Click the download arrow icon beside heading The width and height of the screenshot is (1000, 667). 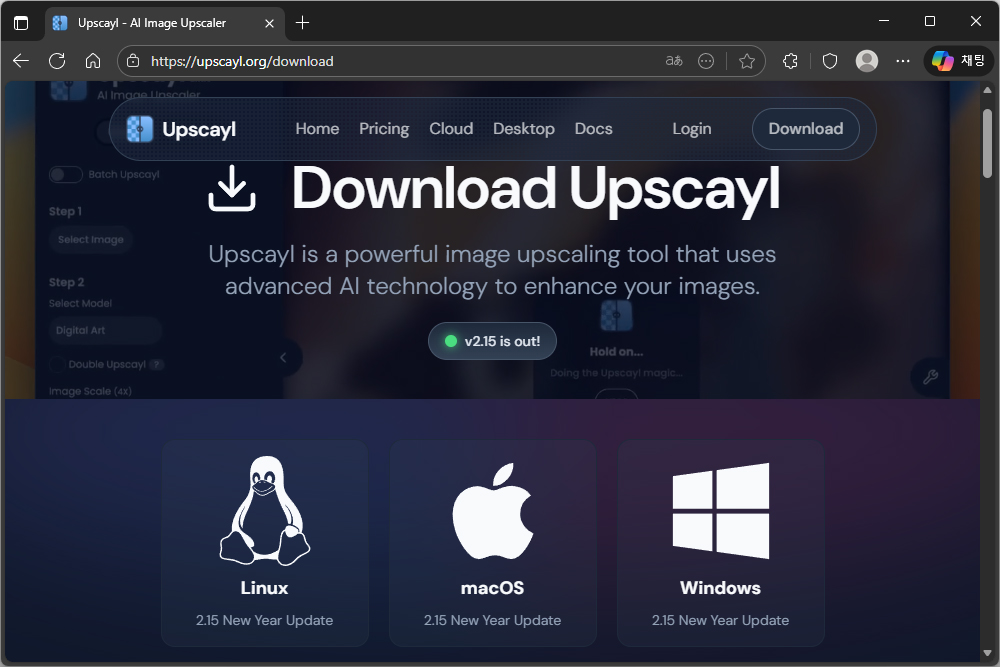(x=232, y=188)
